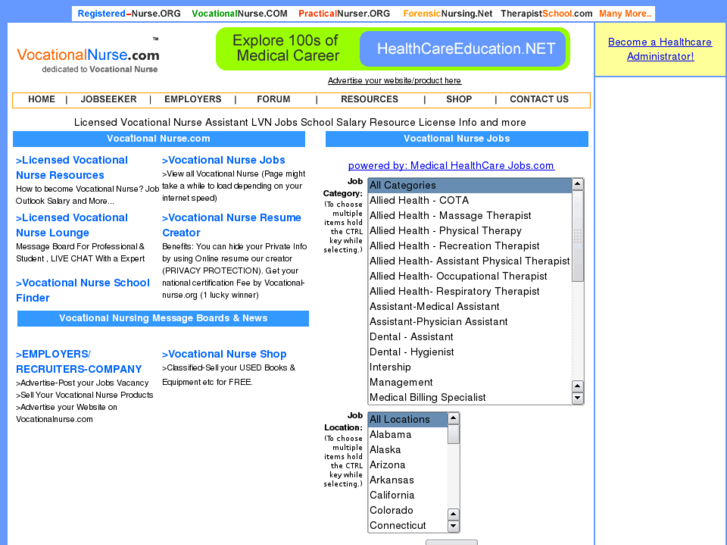Select Management category
Screen dimensions: 727x545
470,382
